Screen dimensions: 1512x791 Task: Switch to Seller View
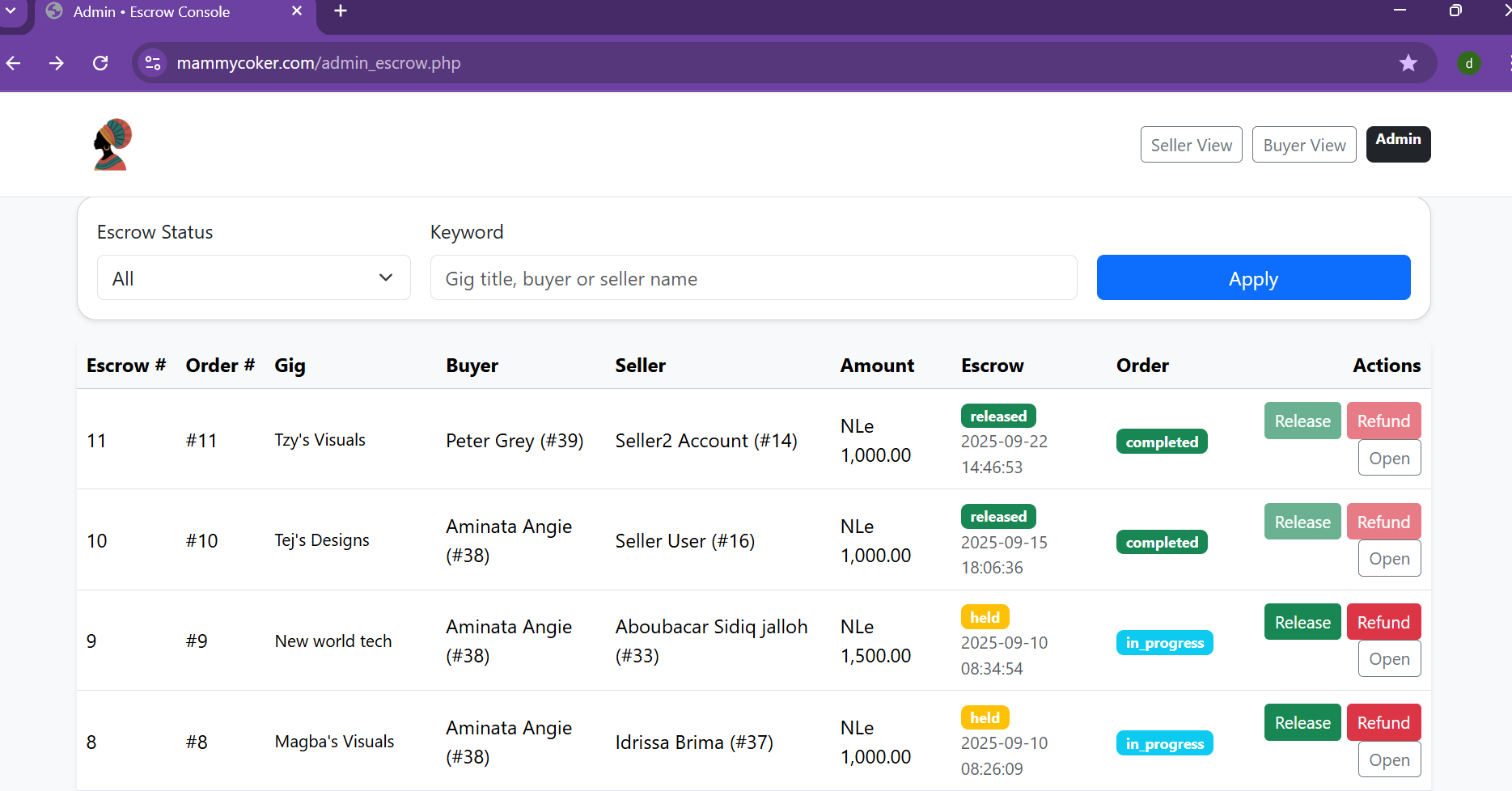point(1191,145)
